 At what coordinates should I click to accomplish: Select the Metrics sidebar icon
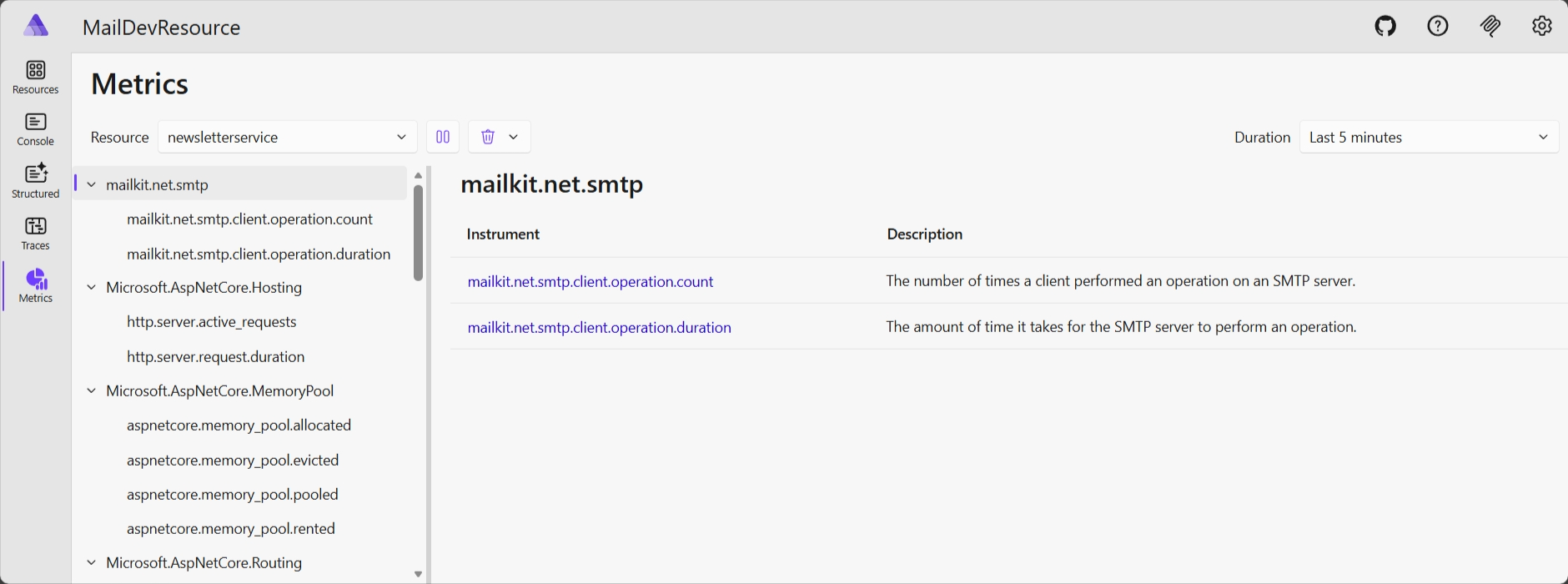(35, 284)
